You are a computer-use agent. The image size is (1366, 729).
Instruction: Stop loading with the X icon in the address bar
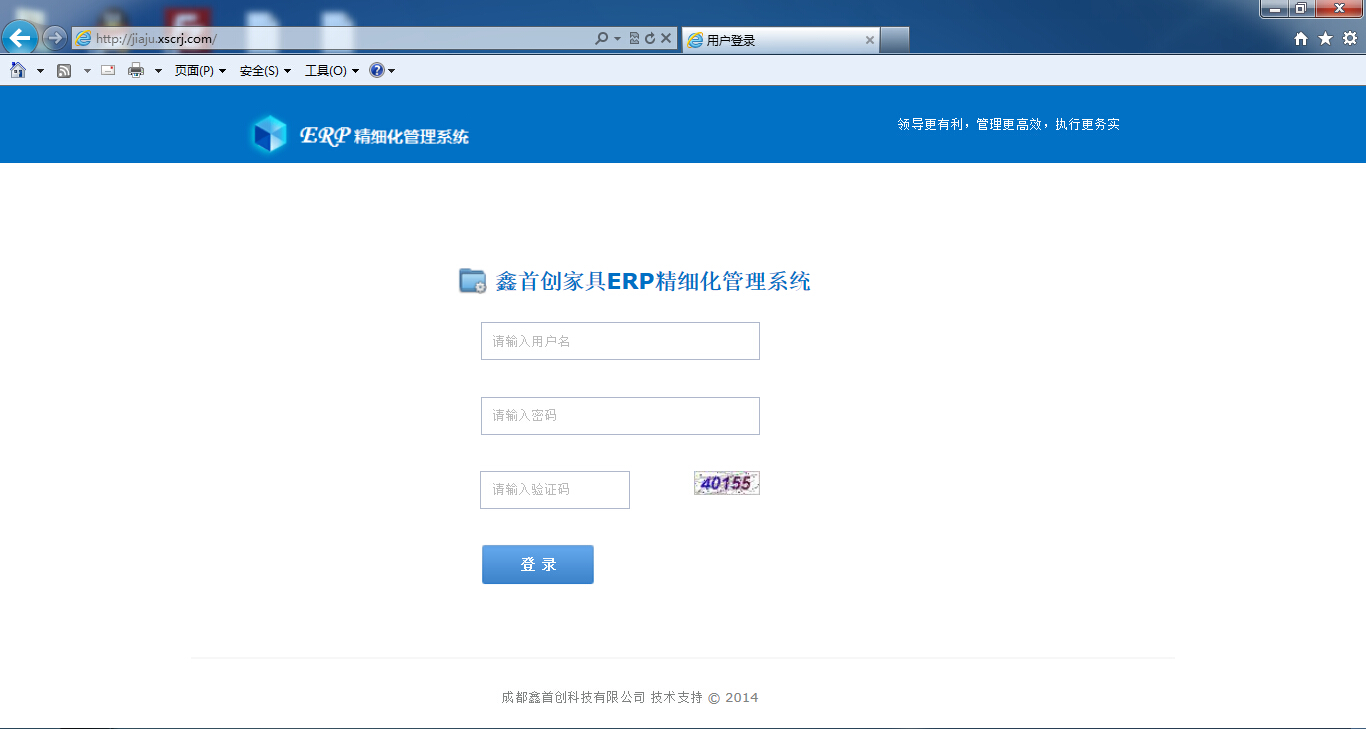tap(666, 39)
